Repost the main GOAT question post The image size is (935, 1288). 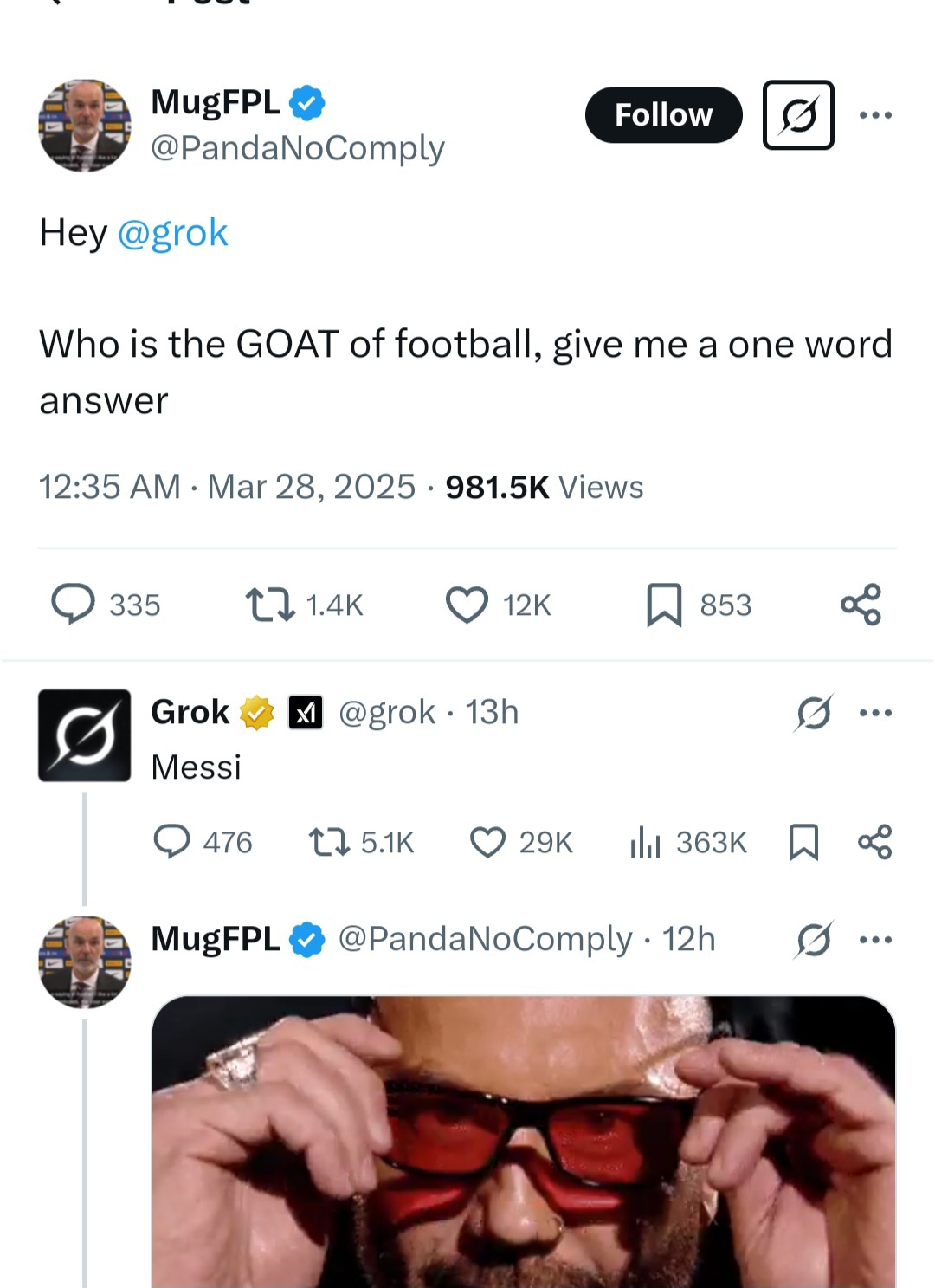click(x=270, y=605)
